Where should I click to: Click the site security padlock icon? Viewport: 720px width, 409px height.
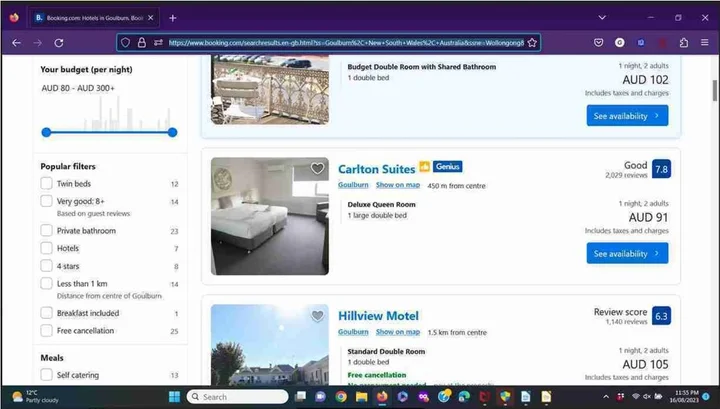142,43
